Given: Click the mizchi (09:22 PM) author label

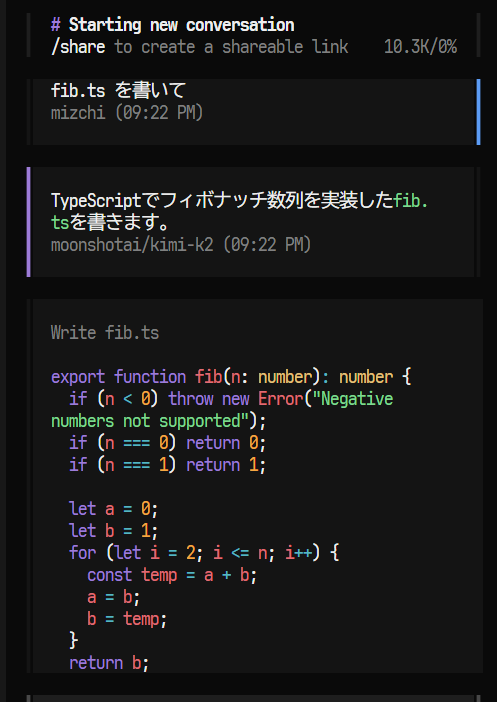Looking at the screenshot, I should [x=127, y=112].
